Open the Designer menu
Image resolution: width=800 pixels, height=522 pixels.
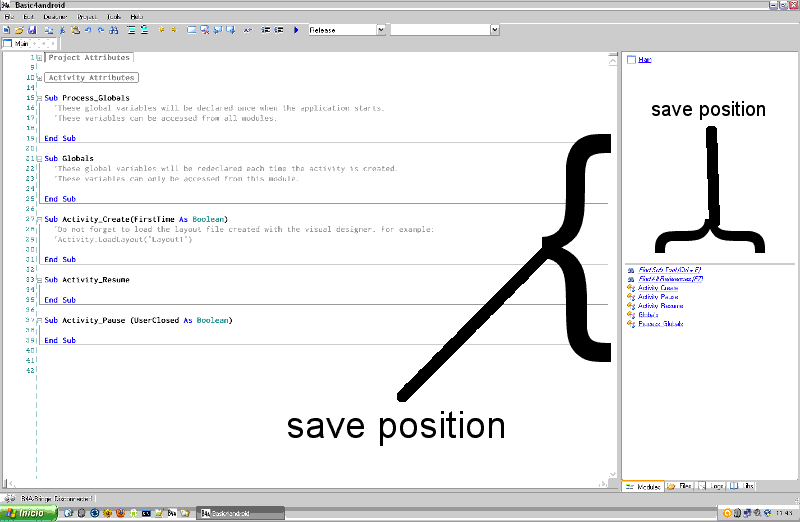coord(55,16)
